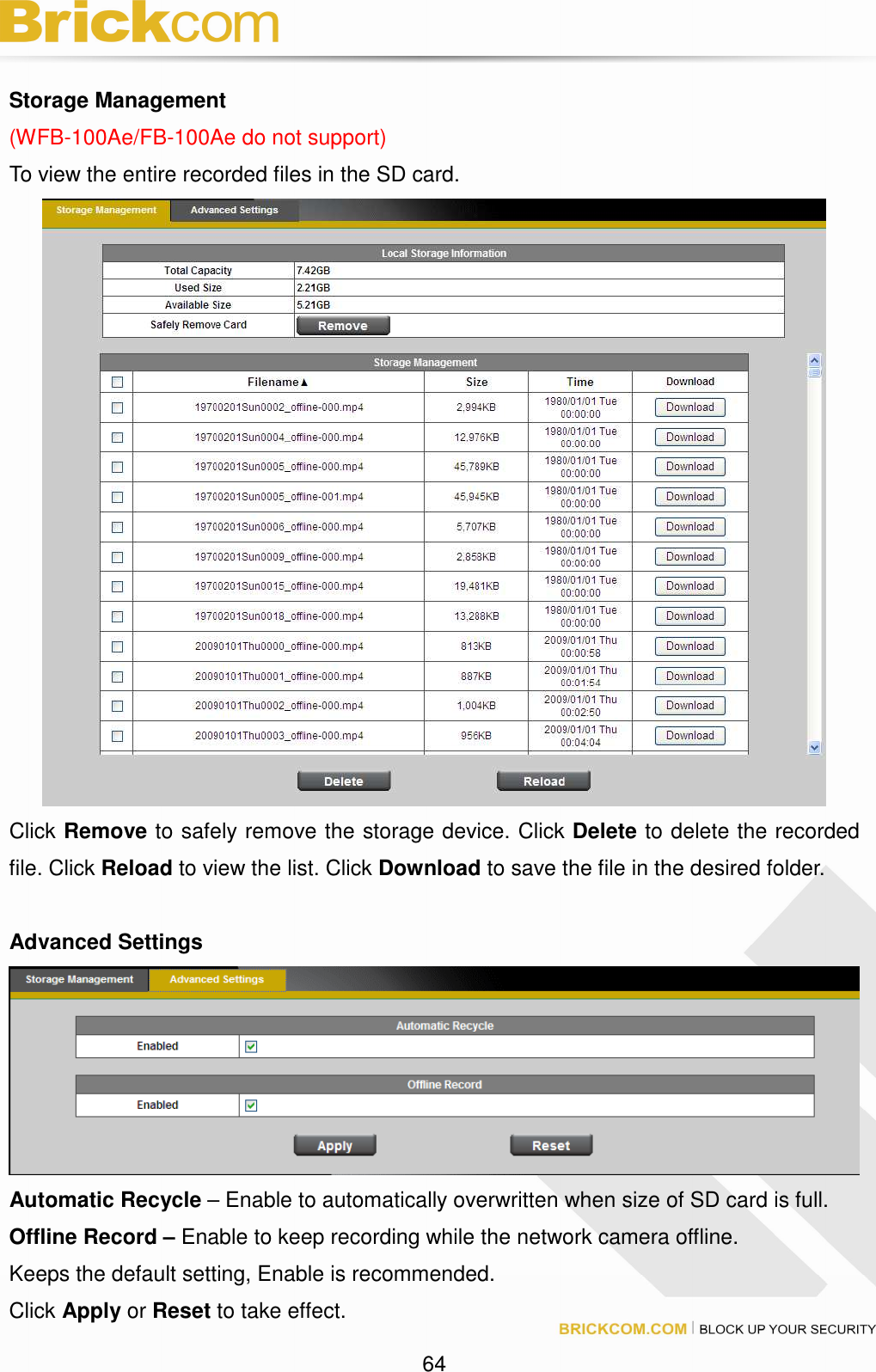Check 19700201Sun0006_offline-000.mp4 file checkbox
876x1372 pixels.
tap(118, 527)
